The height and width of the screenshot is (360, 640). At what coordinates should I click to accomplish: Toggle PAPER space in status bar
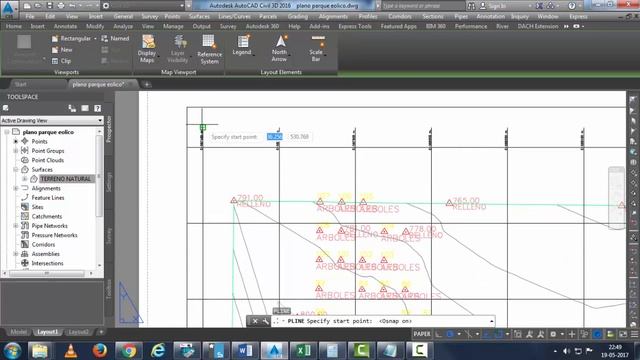pos(422,334)
